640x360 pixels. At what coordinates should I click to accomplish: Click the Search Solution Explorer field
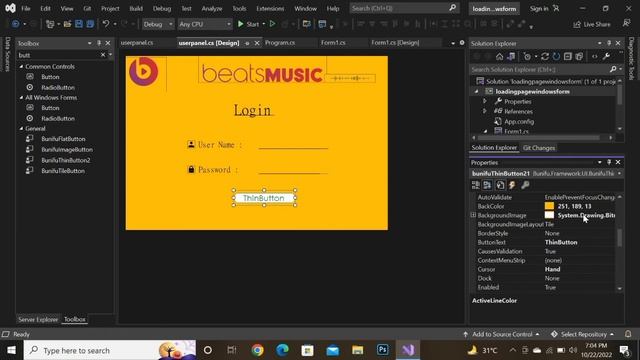coord(539,69)
